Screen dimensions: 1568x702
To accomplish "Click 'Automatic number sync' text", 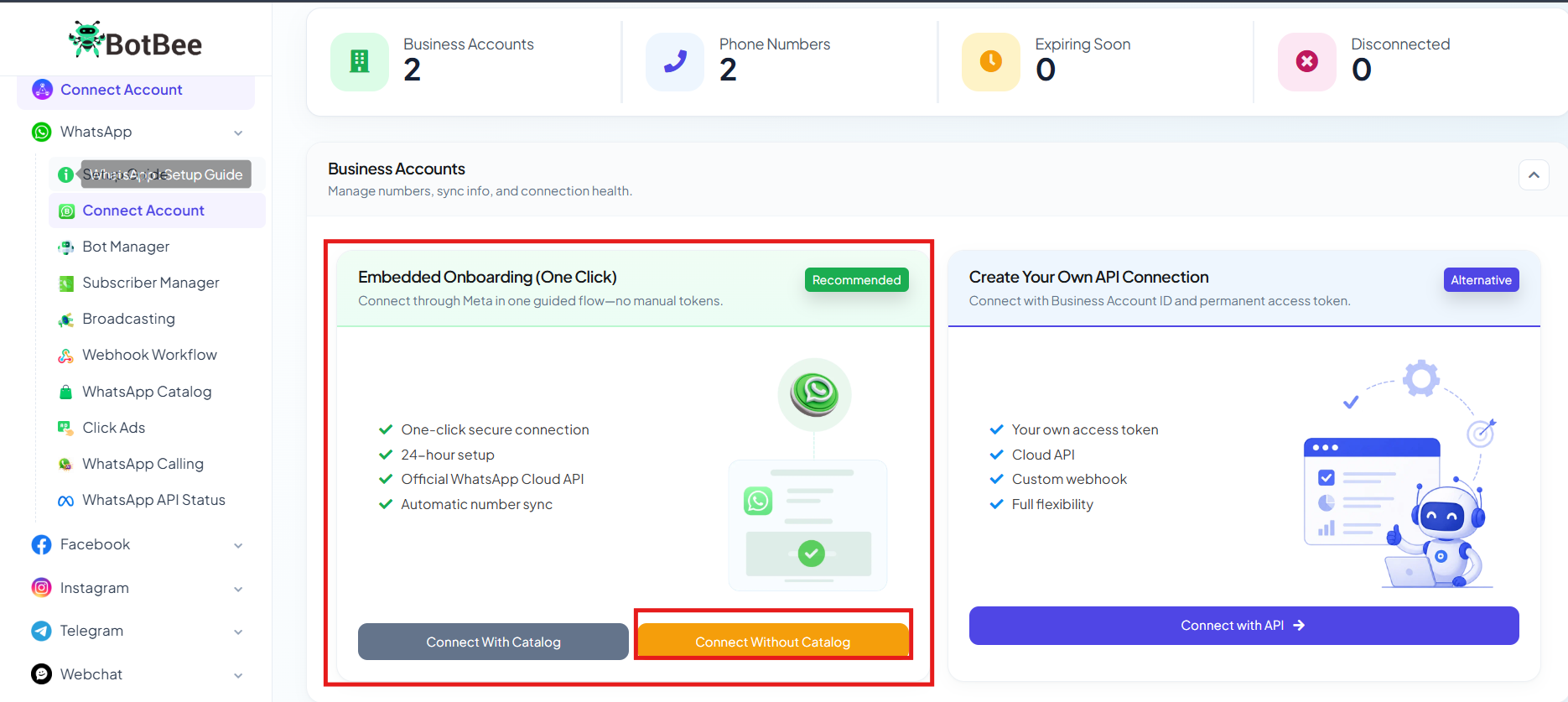I will tap(476, 504).
